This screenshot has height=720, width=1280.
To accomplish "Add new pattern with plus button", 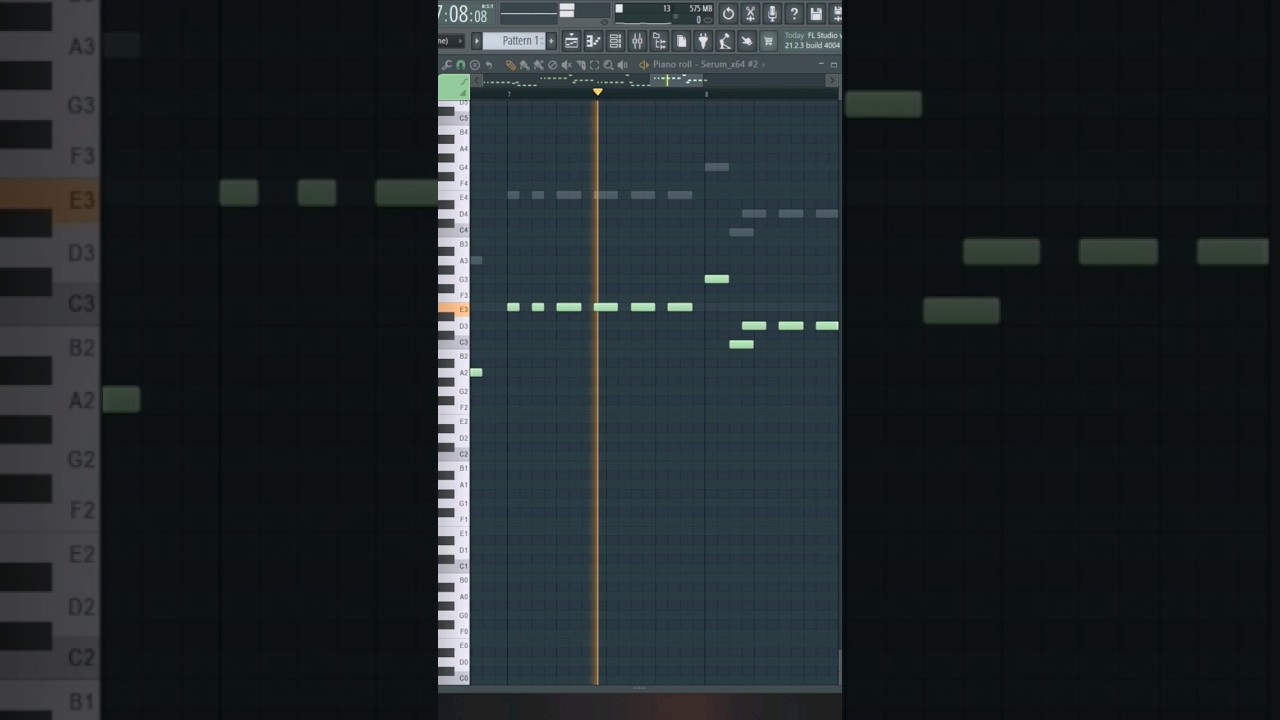I will click(551, 41).
